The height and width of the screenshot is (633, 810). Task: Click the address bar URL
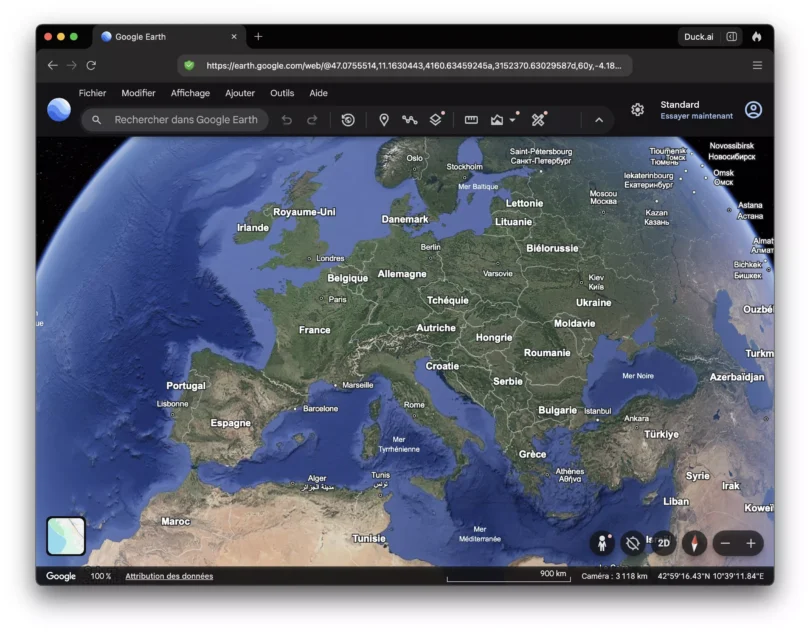coord(414,66)
